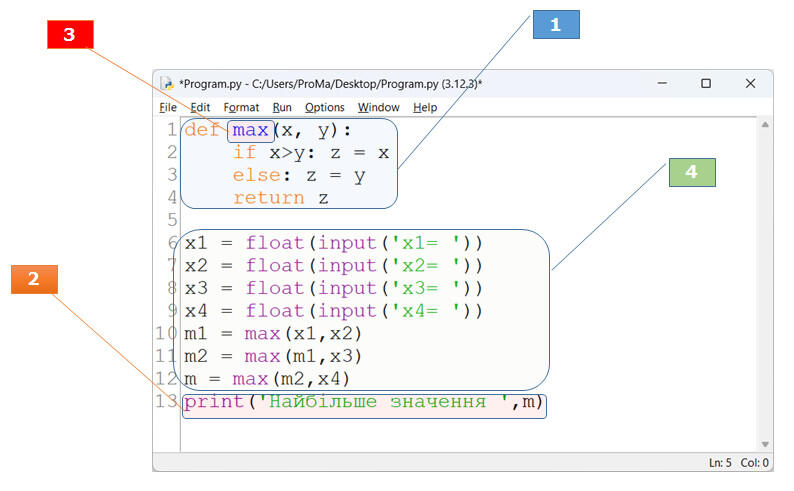The height and width of the screenshot is (491, 794).
Task: Place cursor on the print statement line
Action: coord(364,402)
